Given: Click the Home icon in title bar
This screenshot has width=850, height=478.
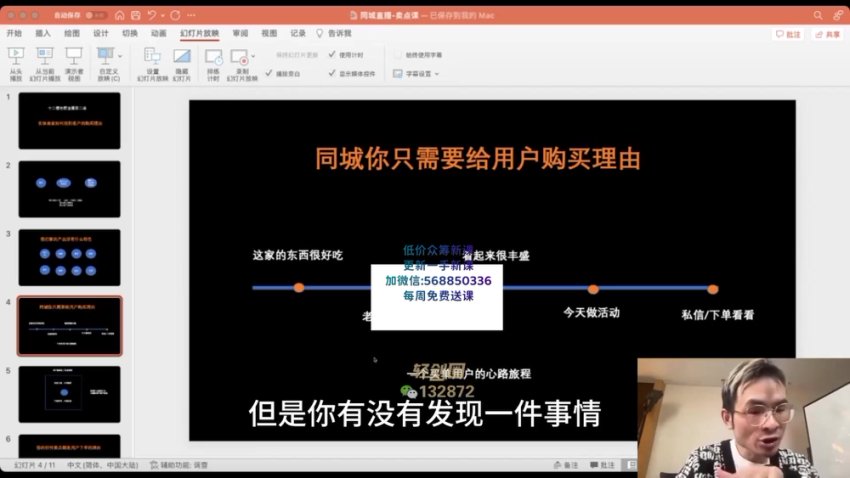Looking at the screenshot, I should pos(119,15).
